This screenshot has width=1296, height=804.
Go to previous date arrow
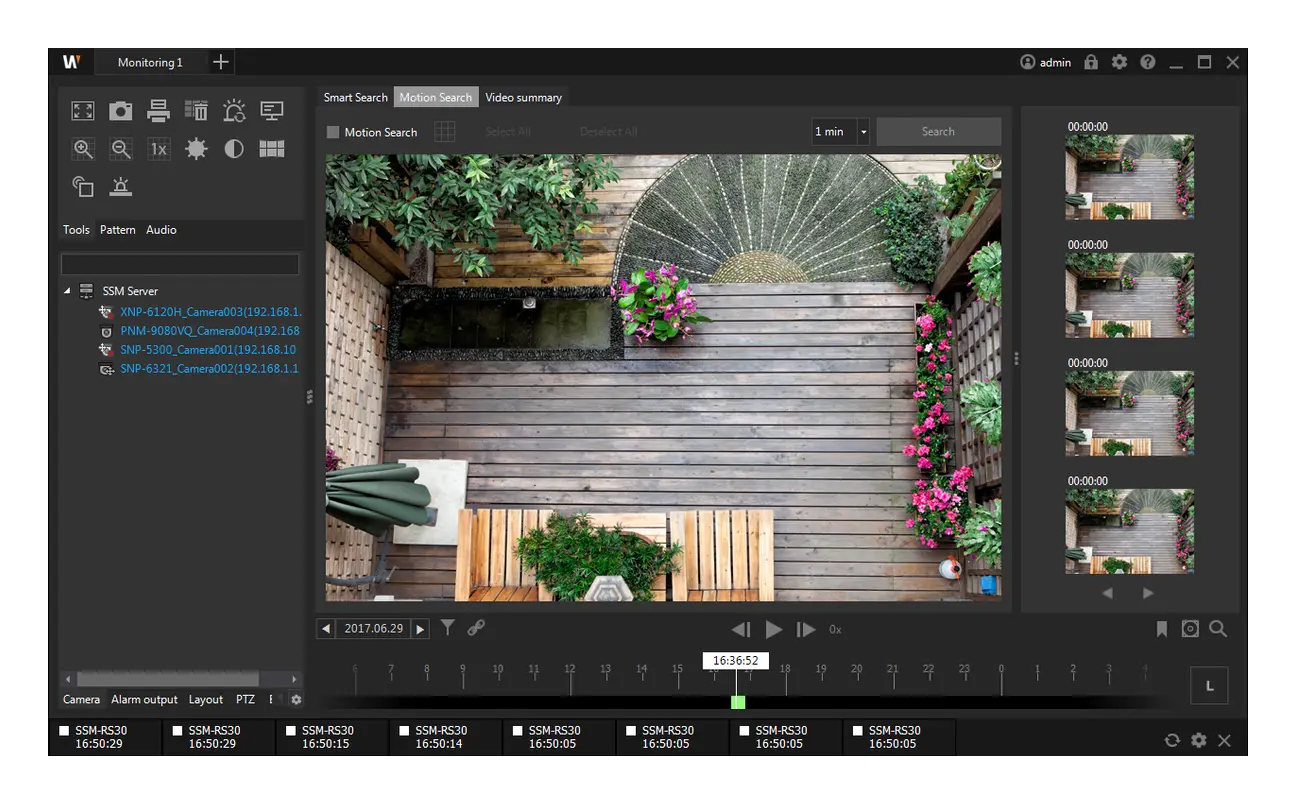tap(326, 629)
